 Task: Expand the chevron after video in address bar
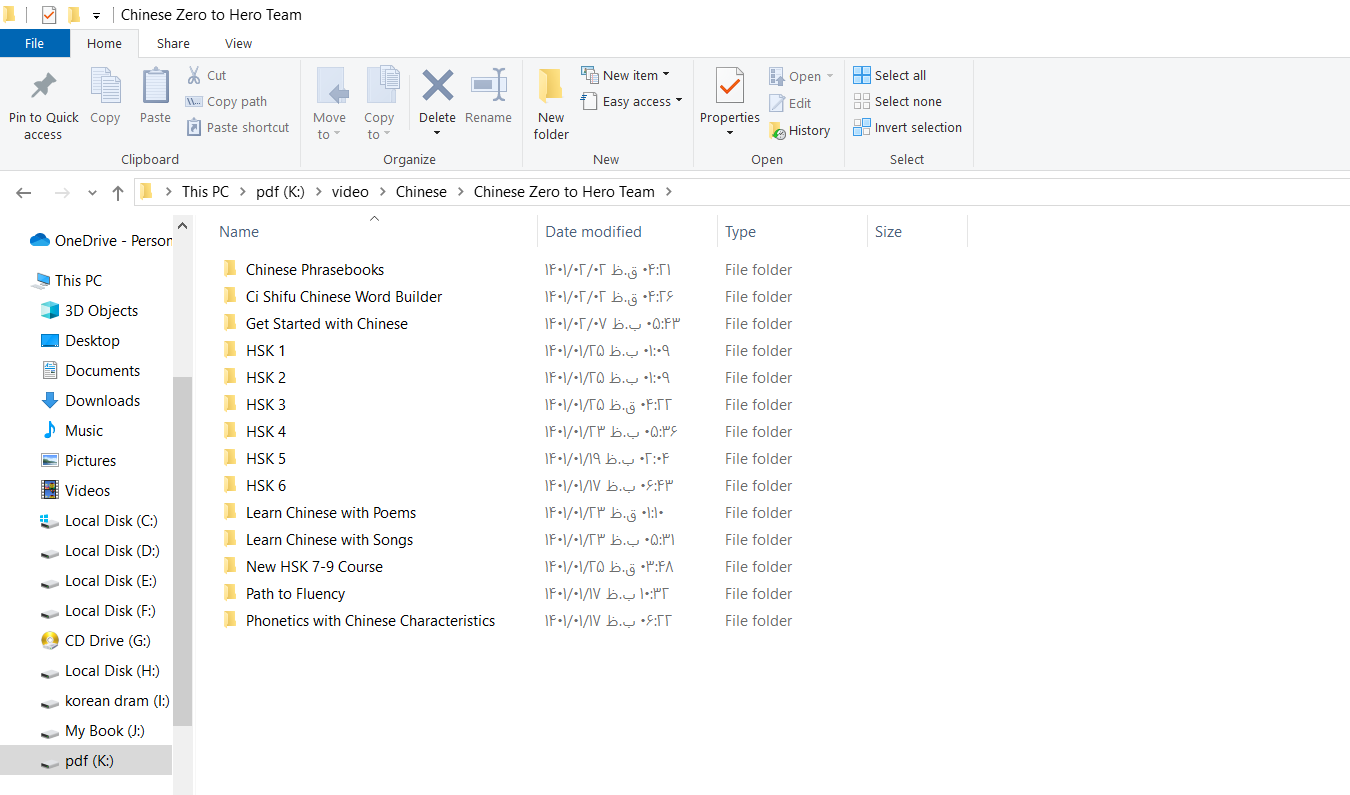382,192
